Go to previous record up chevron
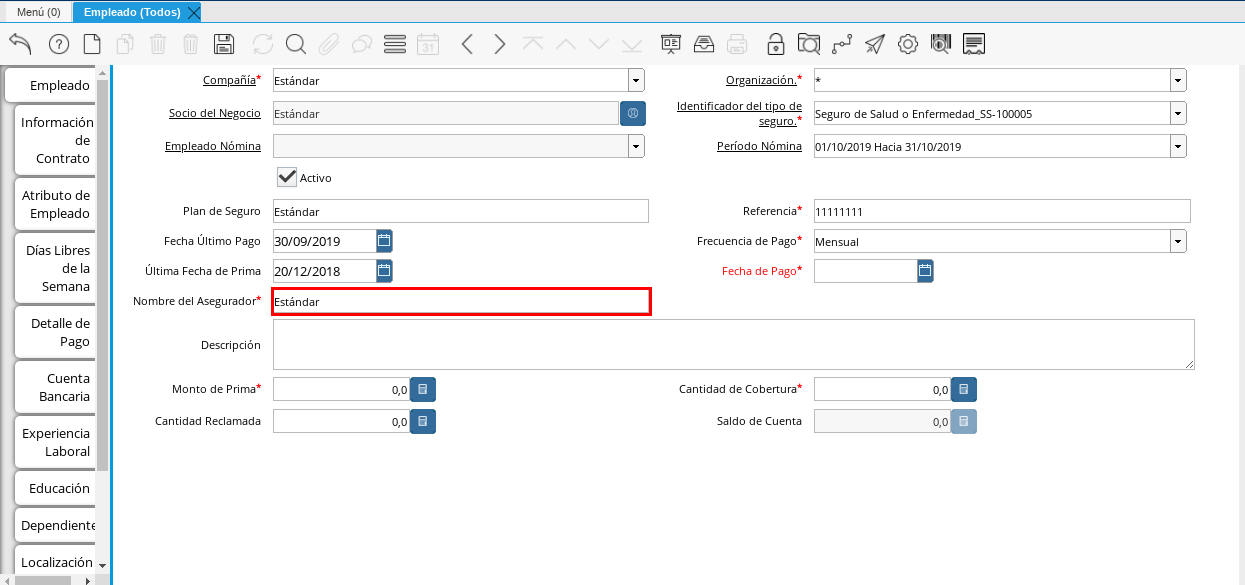The height and width of the screenshot is (585, 1245). tap(566, 44)
